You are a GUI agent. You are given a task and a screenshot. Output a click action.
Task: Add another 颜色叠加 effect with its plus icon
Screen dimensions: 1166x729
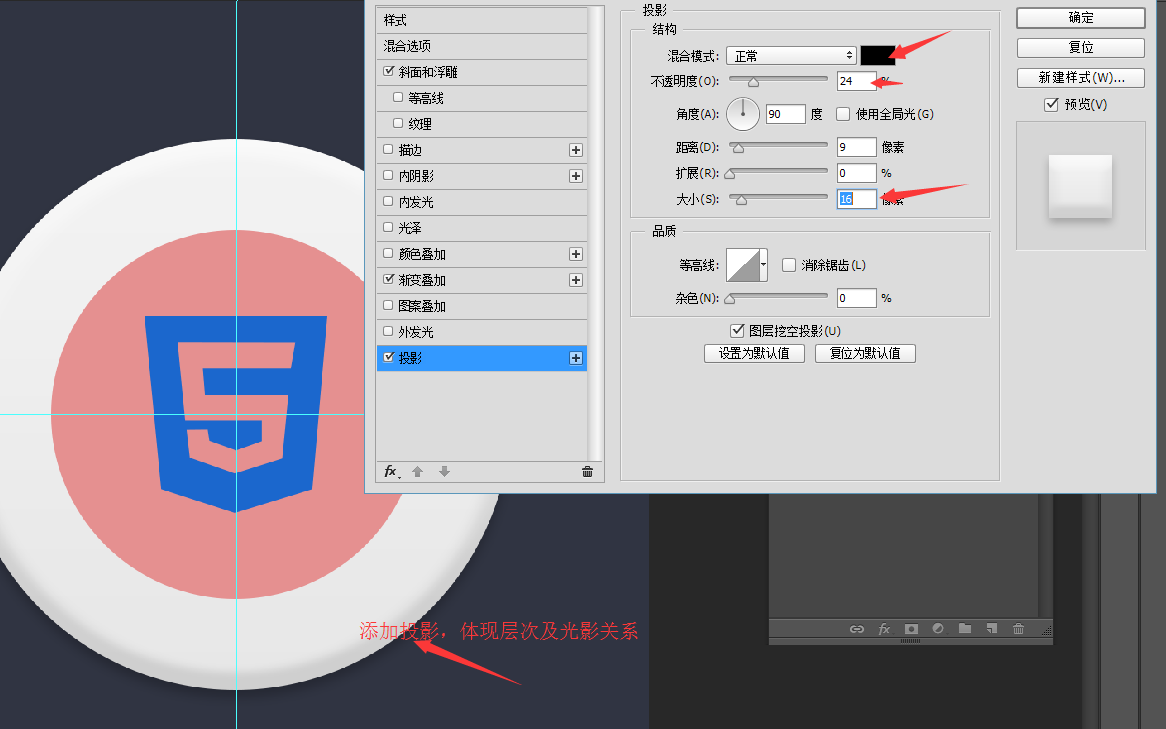click(576, 254)
